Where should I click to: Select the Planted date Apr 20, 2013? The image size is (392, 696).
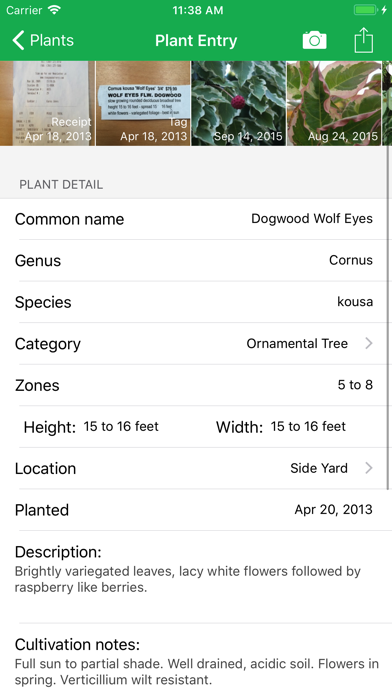click(333, 509)
